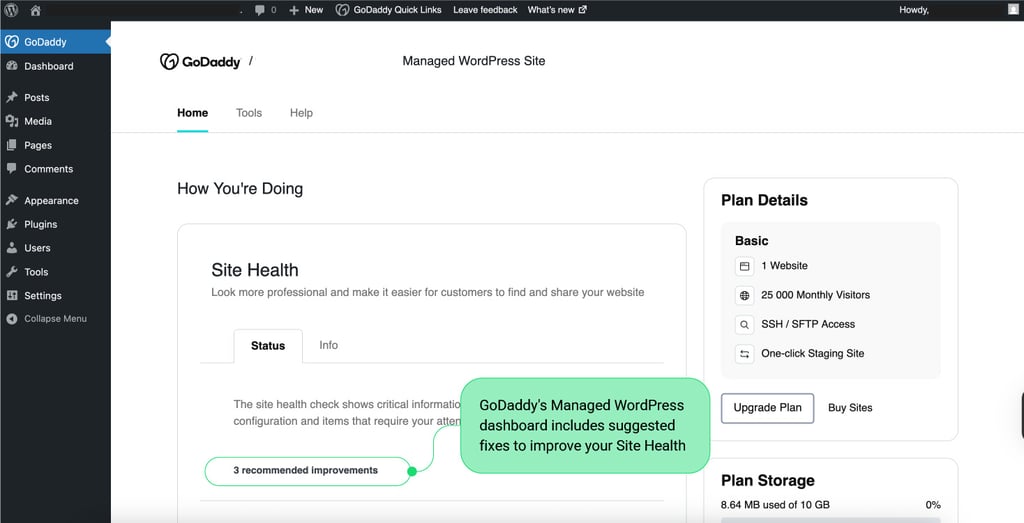Click the Dashboard gauge icon
Image resolution: width=1024 pixels, height=523 pixels.
point(12,66)
